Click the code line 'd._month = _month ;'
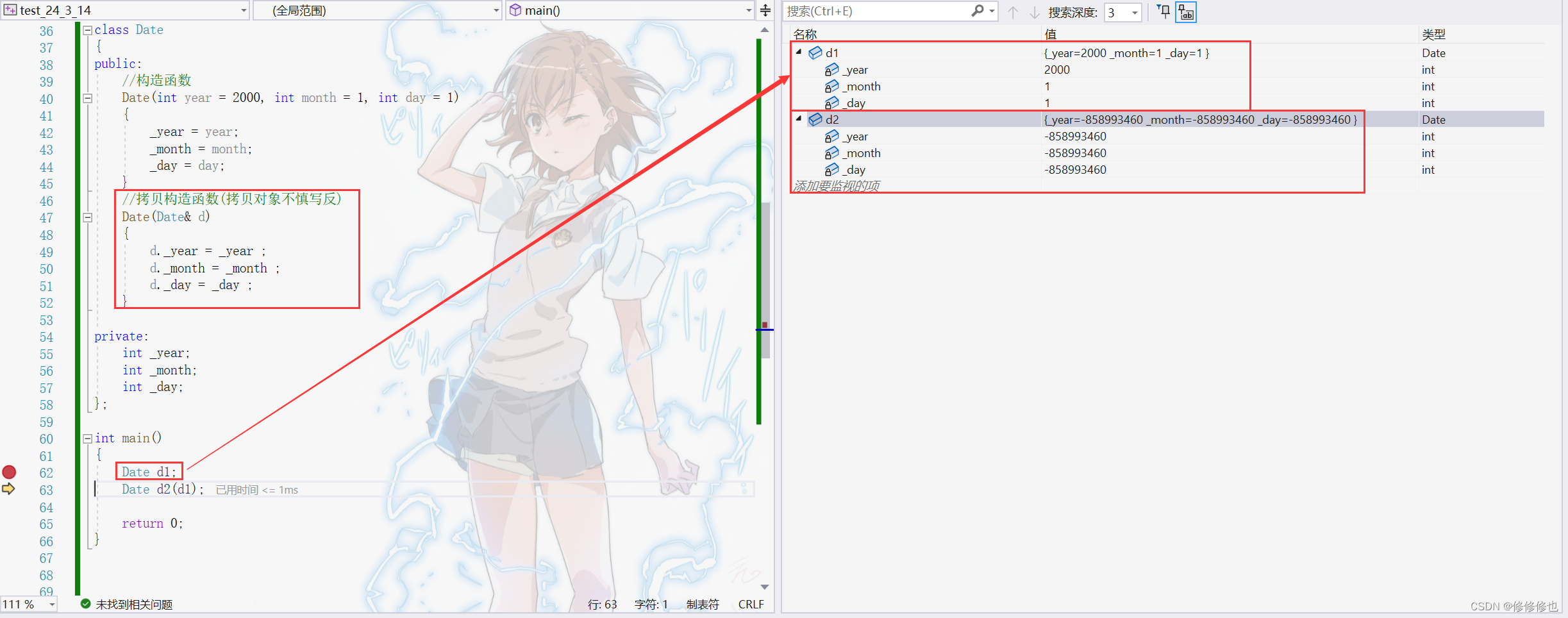 pos(215,269)
